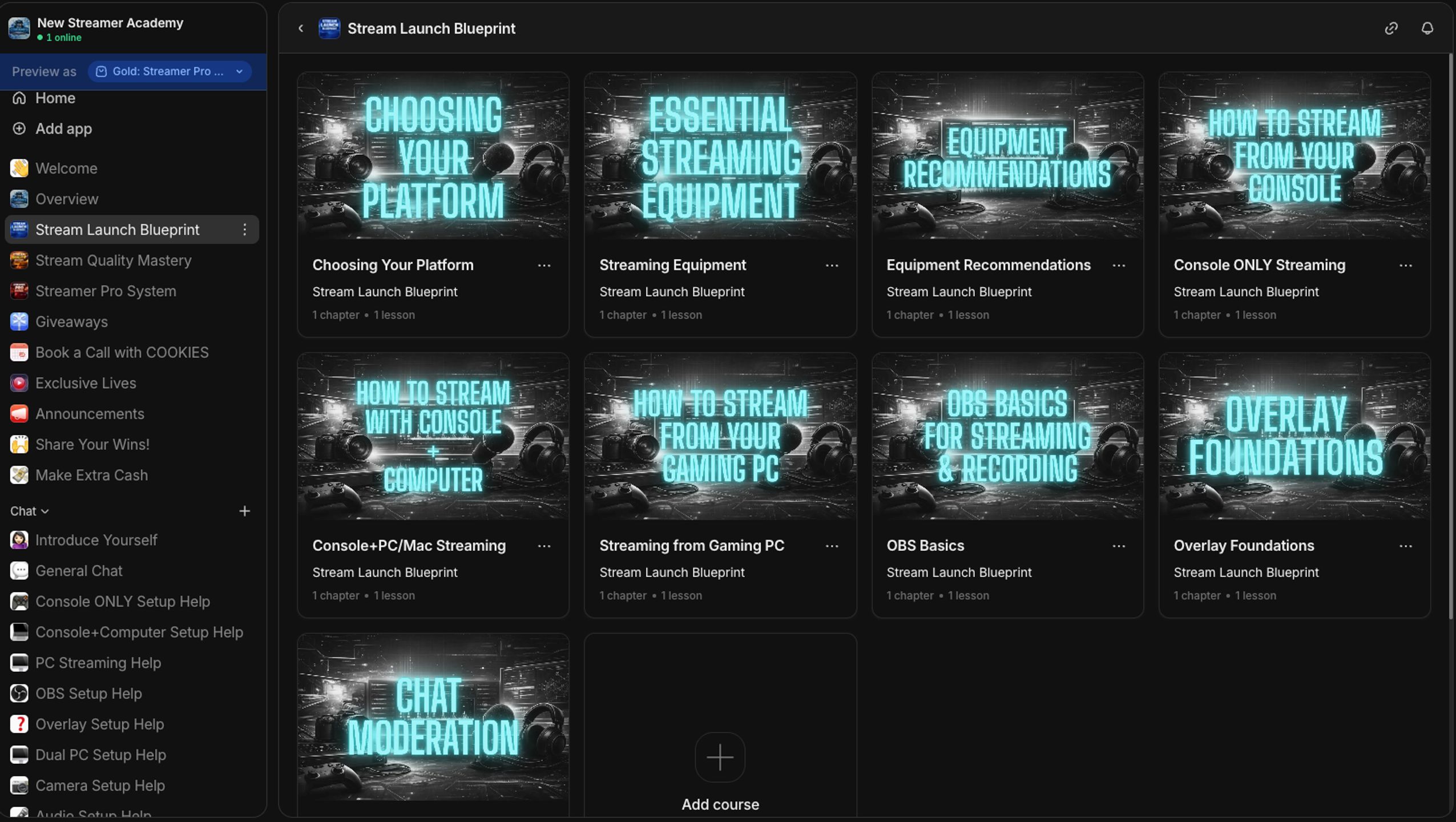Click the main content vertical scrollbar
Screen dimensions: 1456x822
point(1451,337)
